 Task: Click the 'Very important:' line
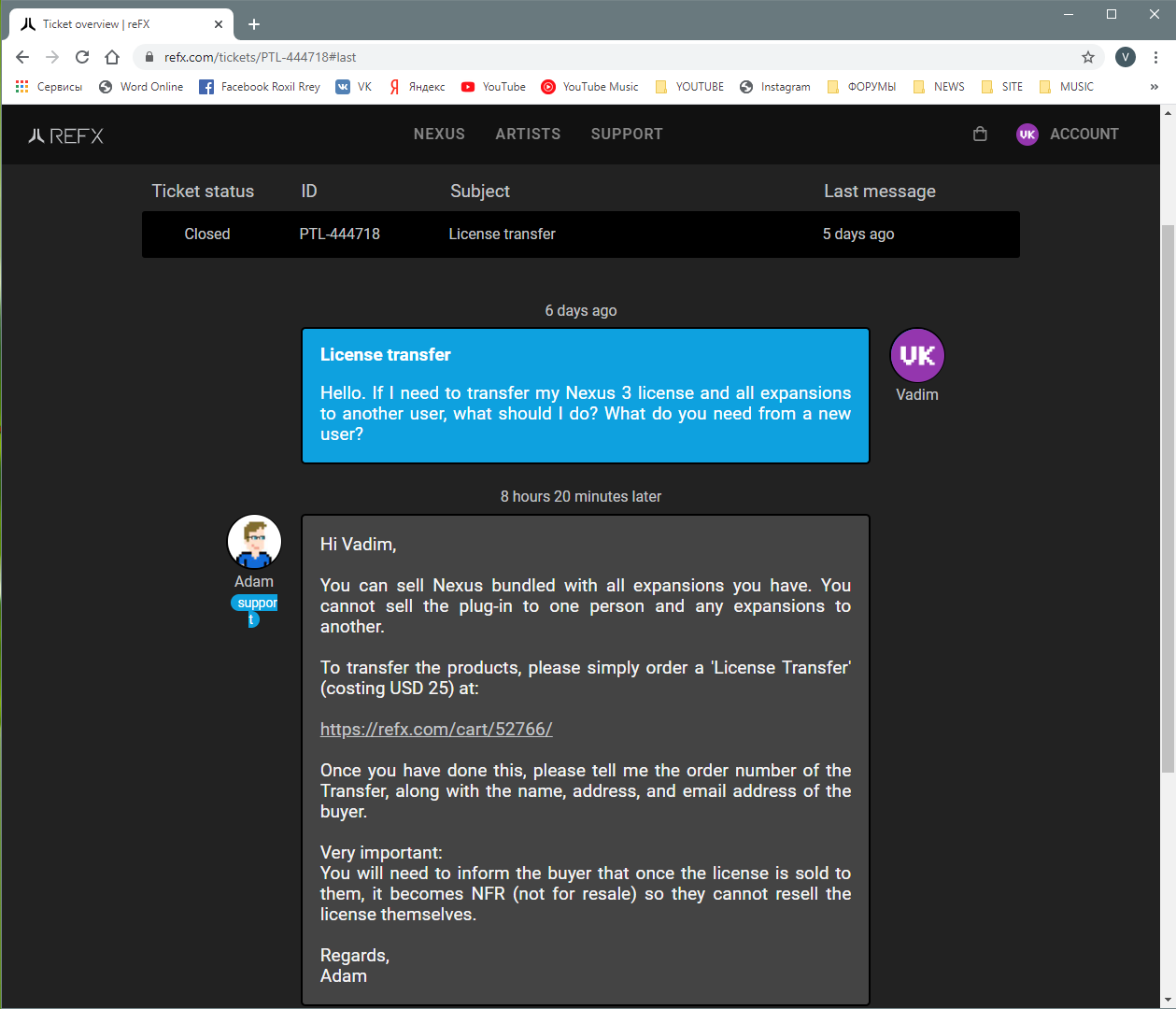pos(381,852)
